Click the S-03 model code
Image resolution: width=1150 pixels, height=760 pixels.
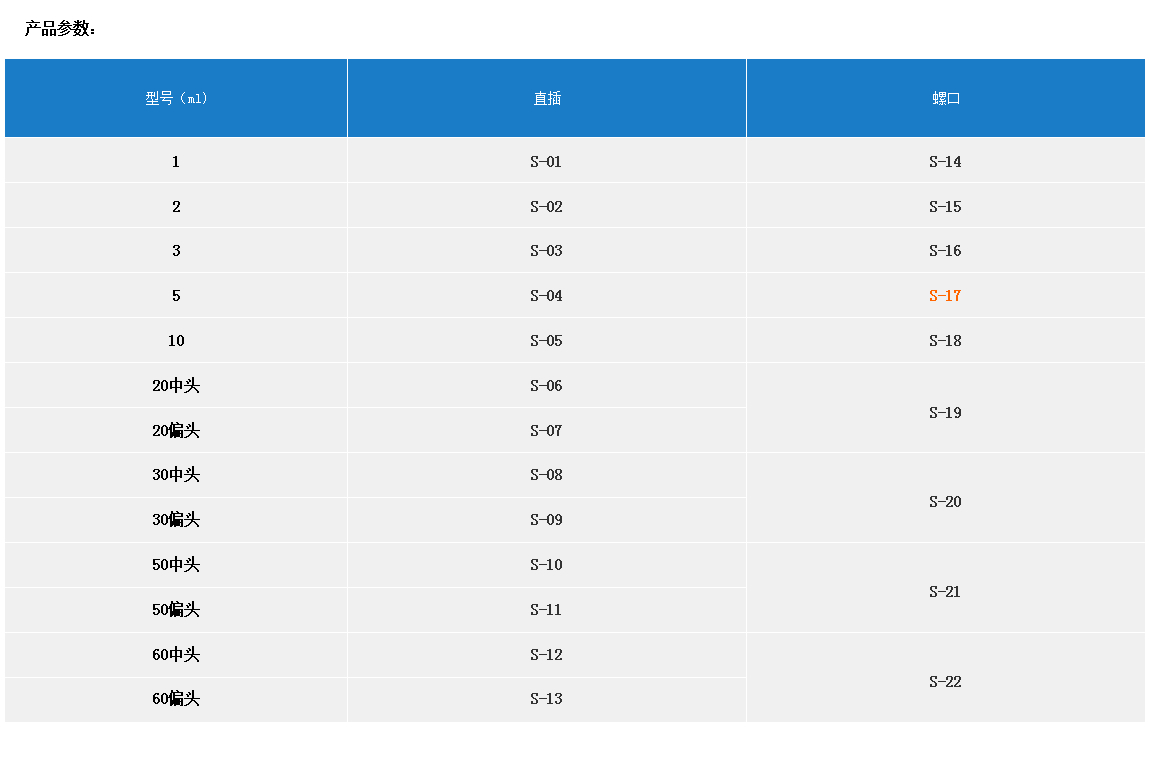[546, 251]
